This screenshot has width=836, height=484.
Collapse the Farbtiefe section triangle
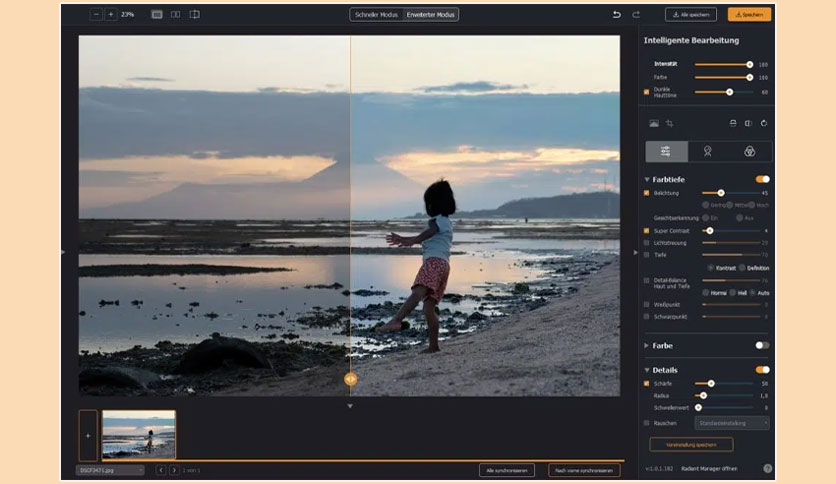click(647, 180)
